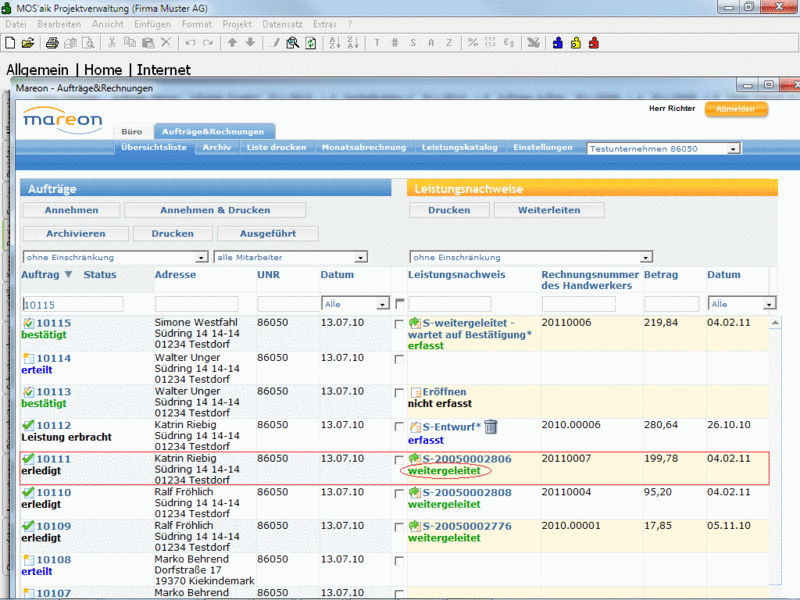Switch to the Archiv tab

[x=217, y=147]
